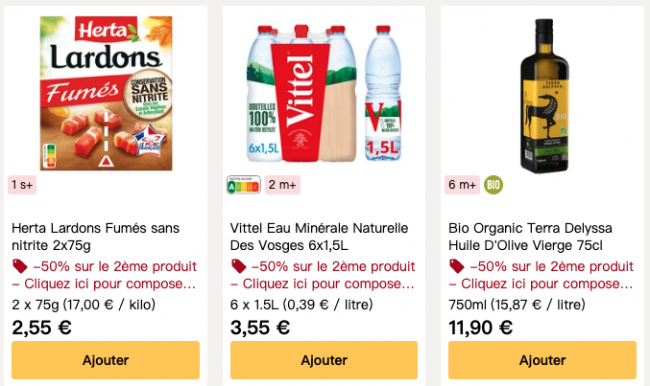
Task: Open Vittel Eau Minérale Naturelle title link
Action: [319, 237]
